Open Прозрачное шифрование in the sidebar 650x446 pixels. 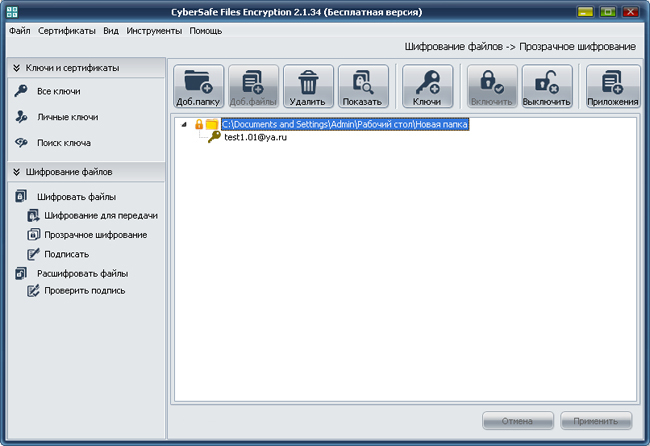tap(95, 235)
